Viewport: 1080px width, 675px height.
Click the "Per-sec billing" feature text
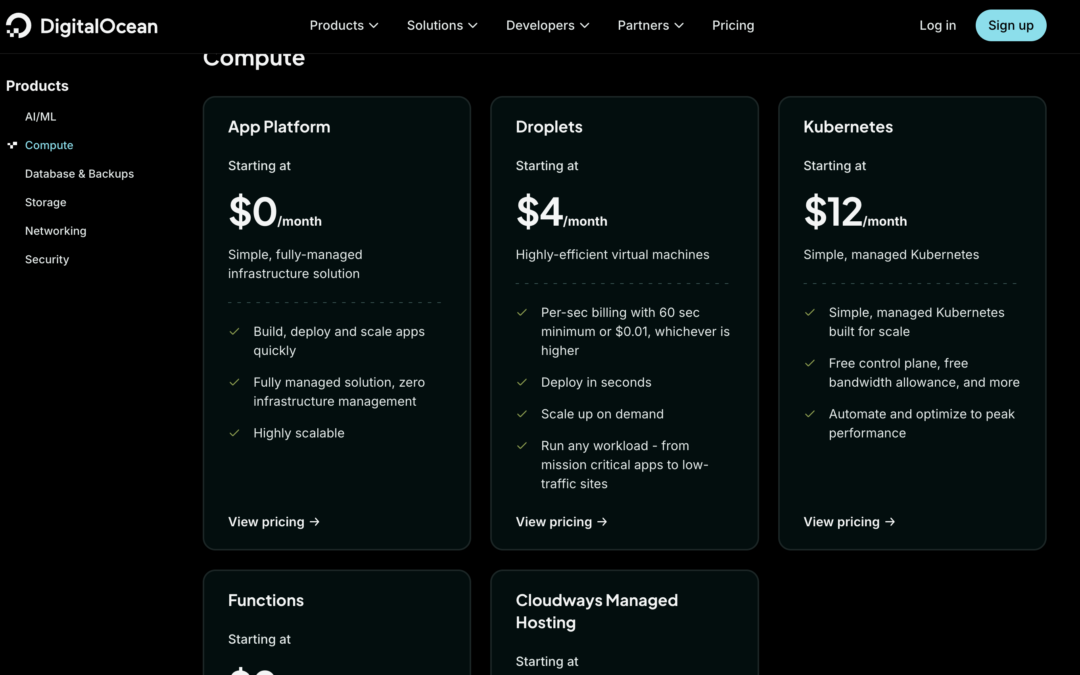point(635,331)
